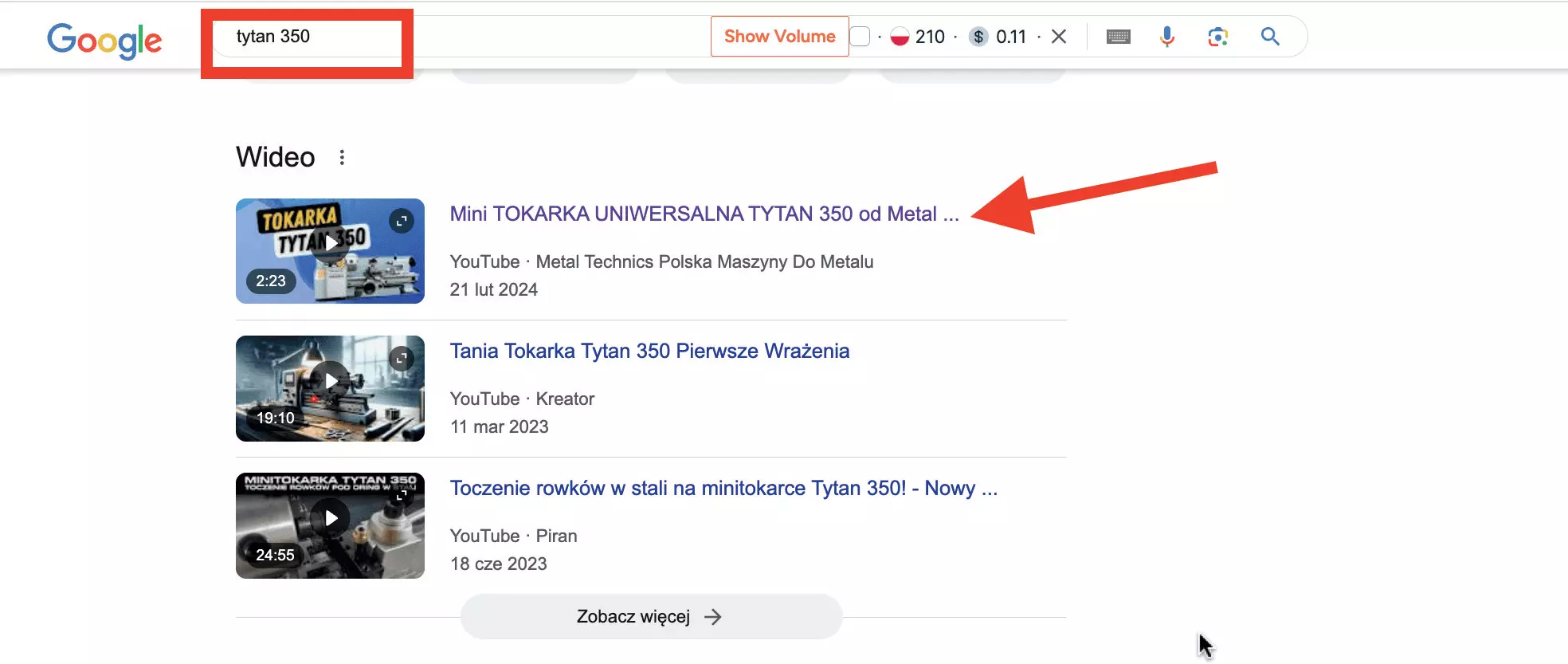1568x664 pixels.
Task: Open the Google logo homepage link
Action: coord(104,40)
